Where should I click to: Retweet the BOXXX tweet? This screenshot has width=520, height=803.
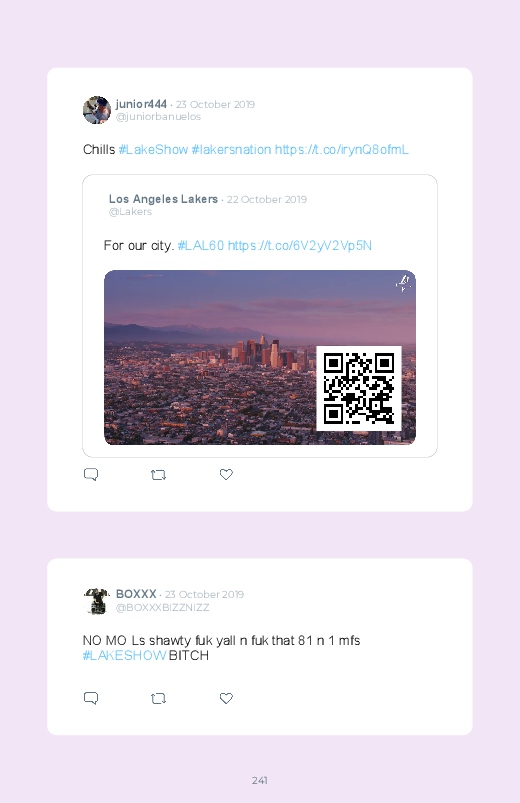158,699
